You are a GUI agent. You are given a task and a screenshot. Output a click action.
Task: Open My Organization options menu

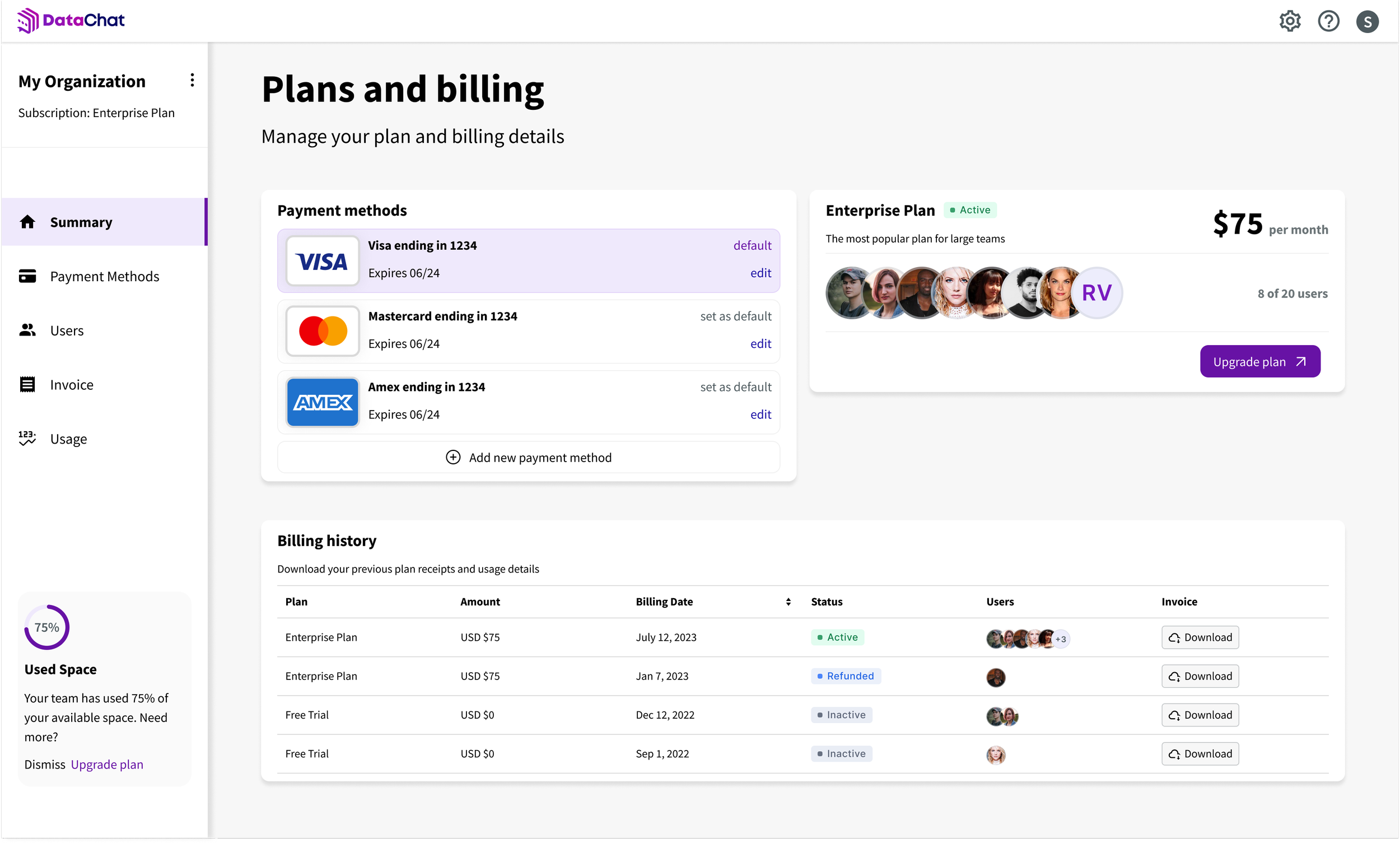192,80
